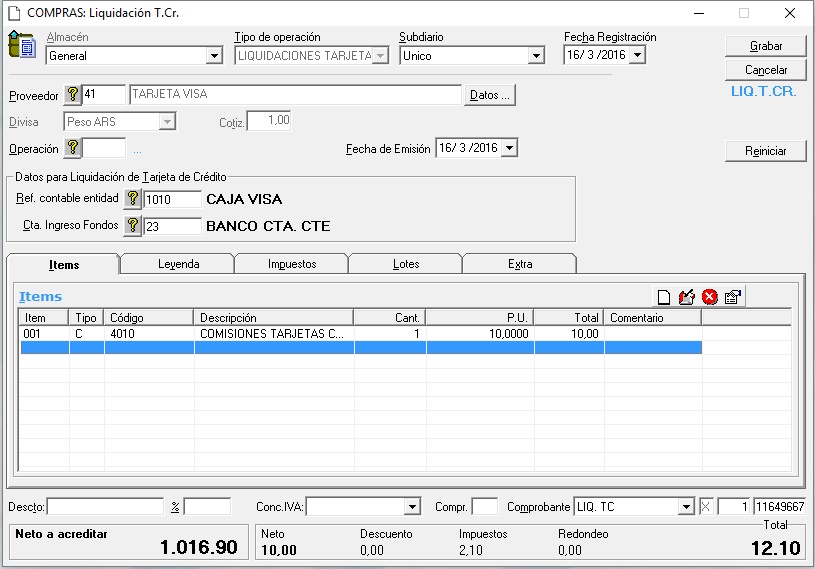Click the Comentario column header
The image size is (815, 569).
click(x=652, y=317)
